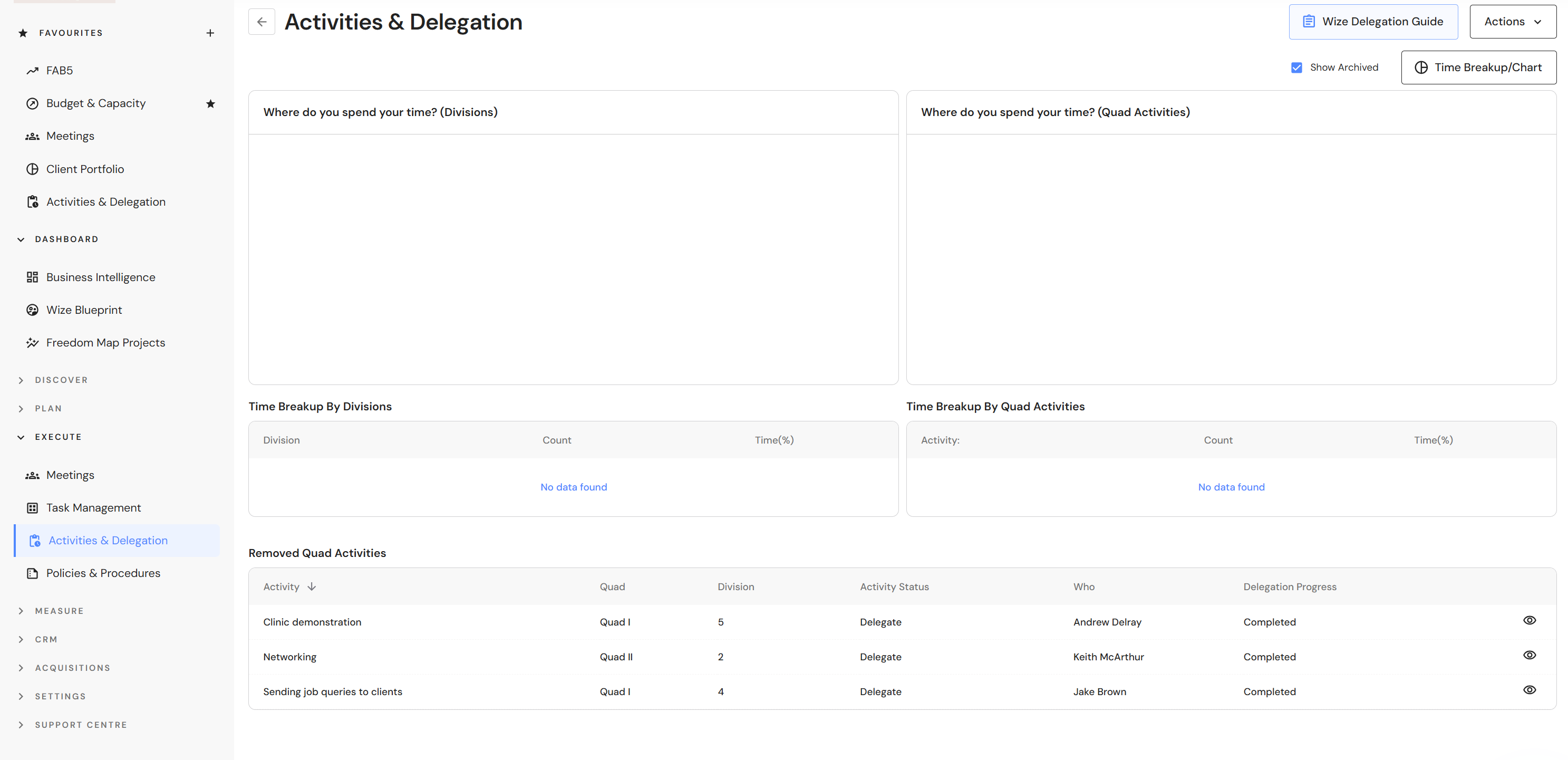View Networking activity via eye icon
The image size is (1568, 760).
pyautogui.click(x=1529, y=655)
